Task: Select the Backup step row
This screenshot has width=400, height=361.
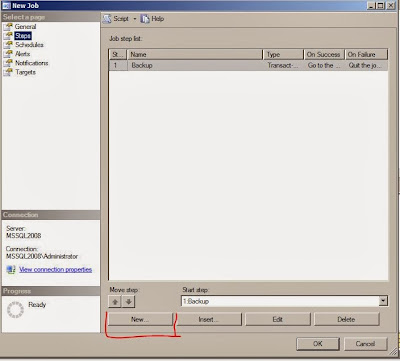Action: click(248, 65)
